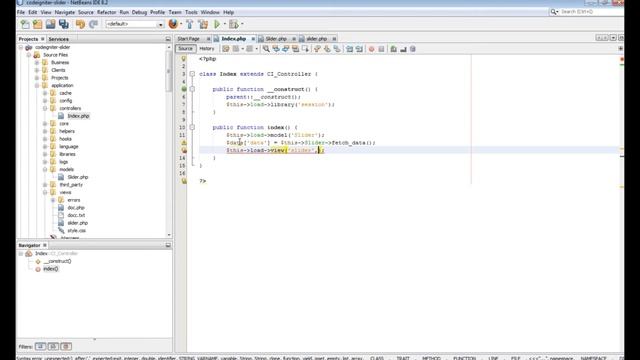Open the Tools menu
This screenshot has width=640, height=360.
[x=191, y=12]
